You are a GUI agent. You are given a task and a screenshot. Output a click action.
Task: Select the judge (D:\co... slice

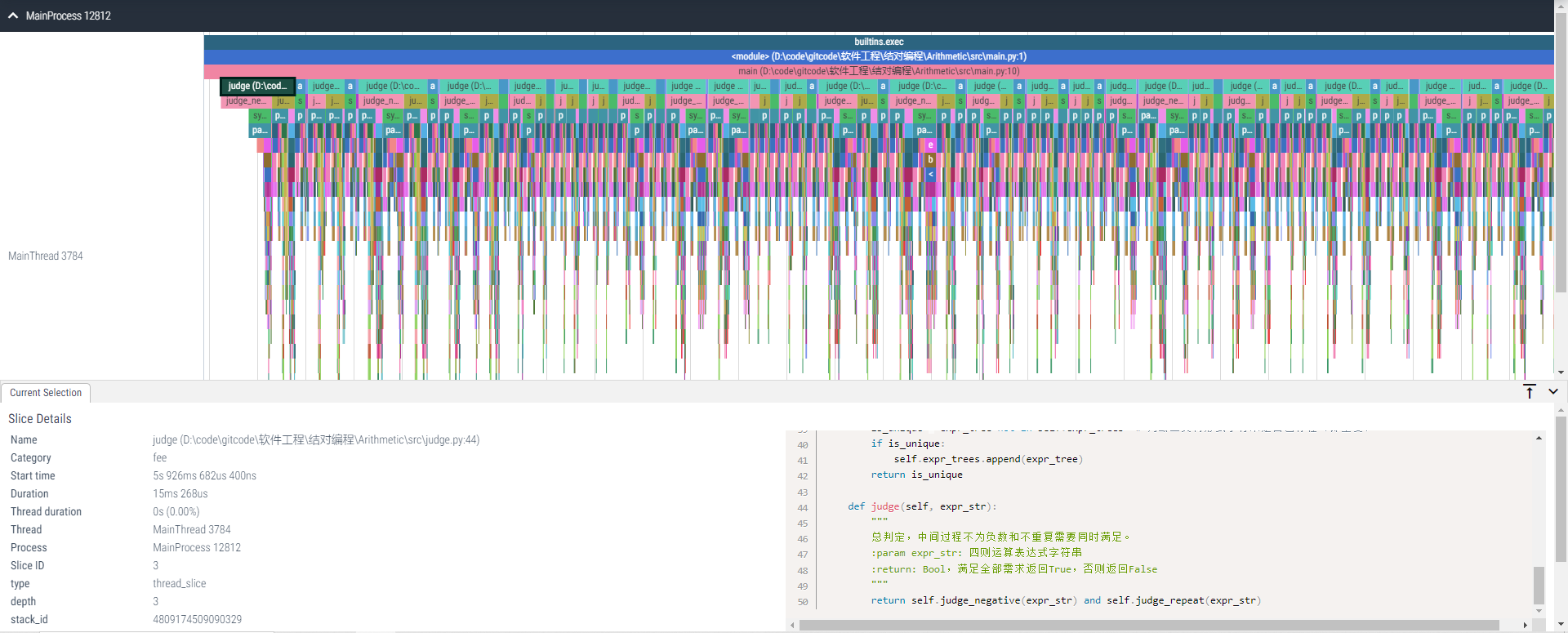(x=392, y=86)
